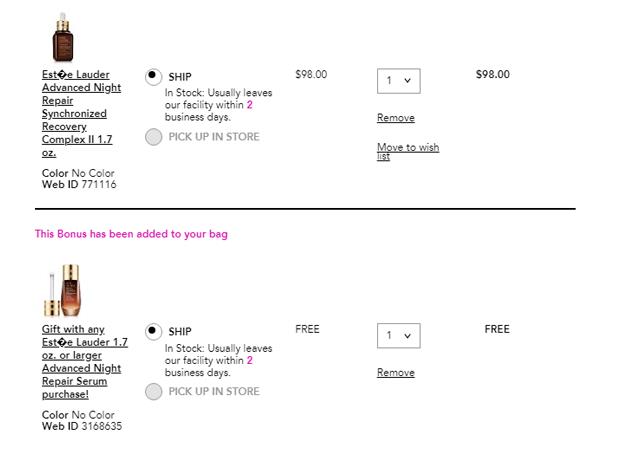Choose PICK UP IN STORE for bonus gift
The height and width of the screenshot is (462, 625).
[153, 391]
